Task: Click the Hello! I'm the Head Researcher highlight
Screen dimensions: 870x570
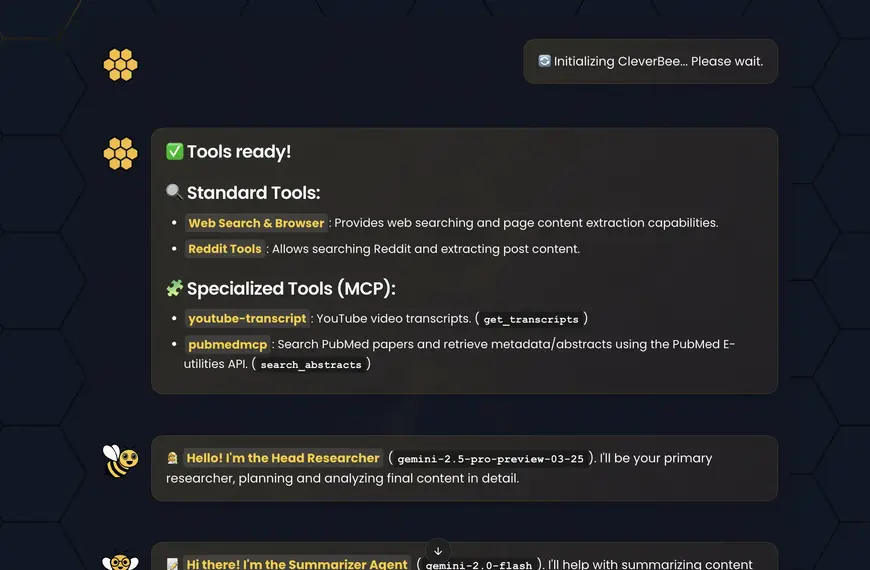Action: [x=283, y=458]
